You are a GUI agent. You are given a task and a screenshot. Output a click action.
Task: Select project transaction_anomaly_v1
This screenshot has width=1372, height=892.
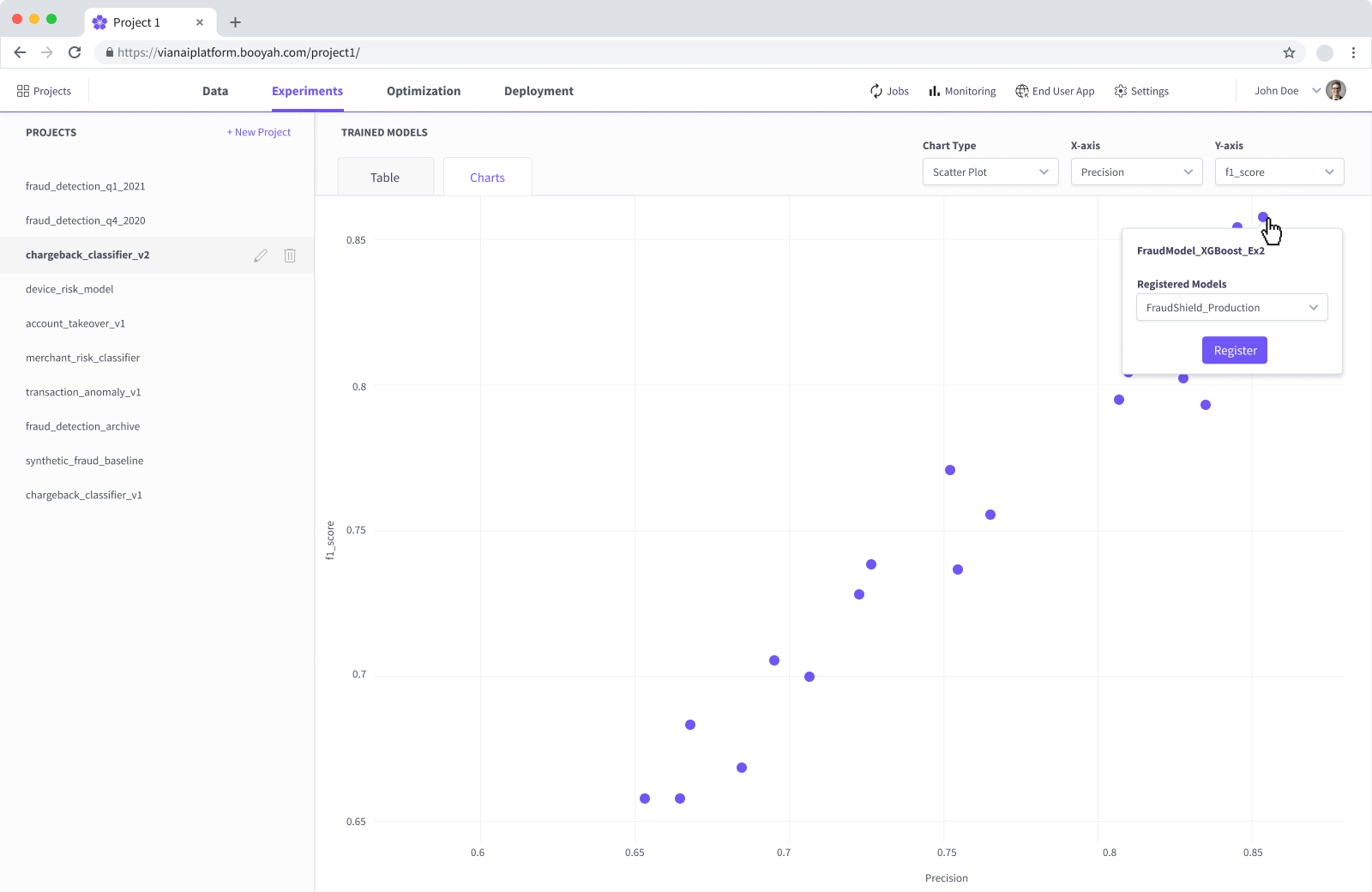83,392
